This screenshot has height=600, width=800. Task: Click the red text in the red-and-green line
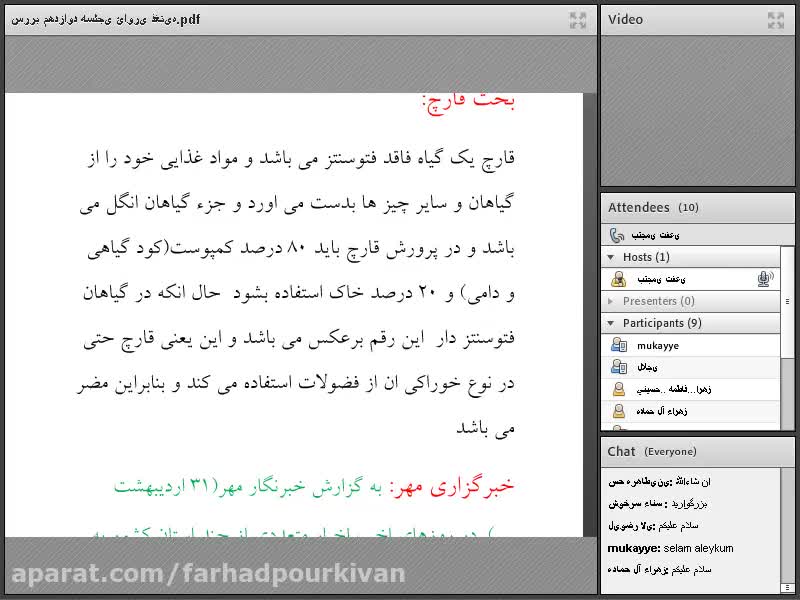[x=452, y=486]
